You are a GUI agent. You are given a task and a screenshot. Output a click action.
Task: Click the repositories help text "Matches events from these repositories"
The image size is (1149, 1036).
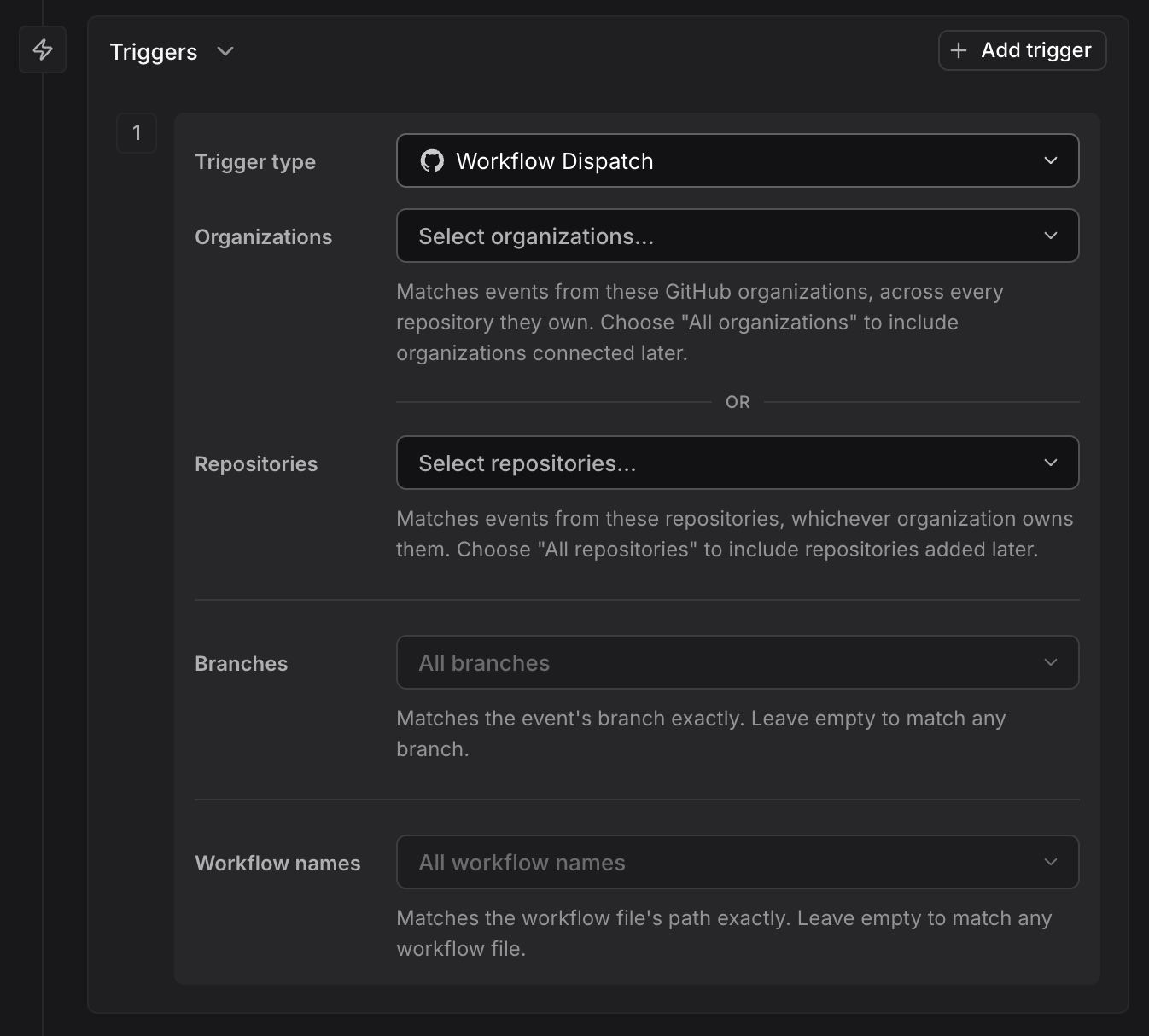click(x=735, y=534)
